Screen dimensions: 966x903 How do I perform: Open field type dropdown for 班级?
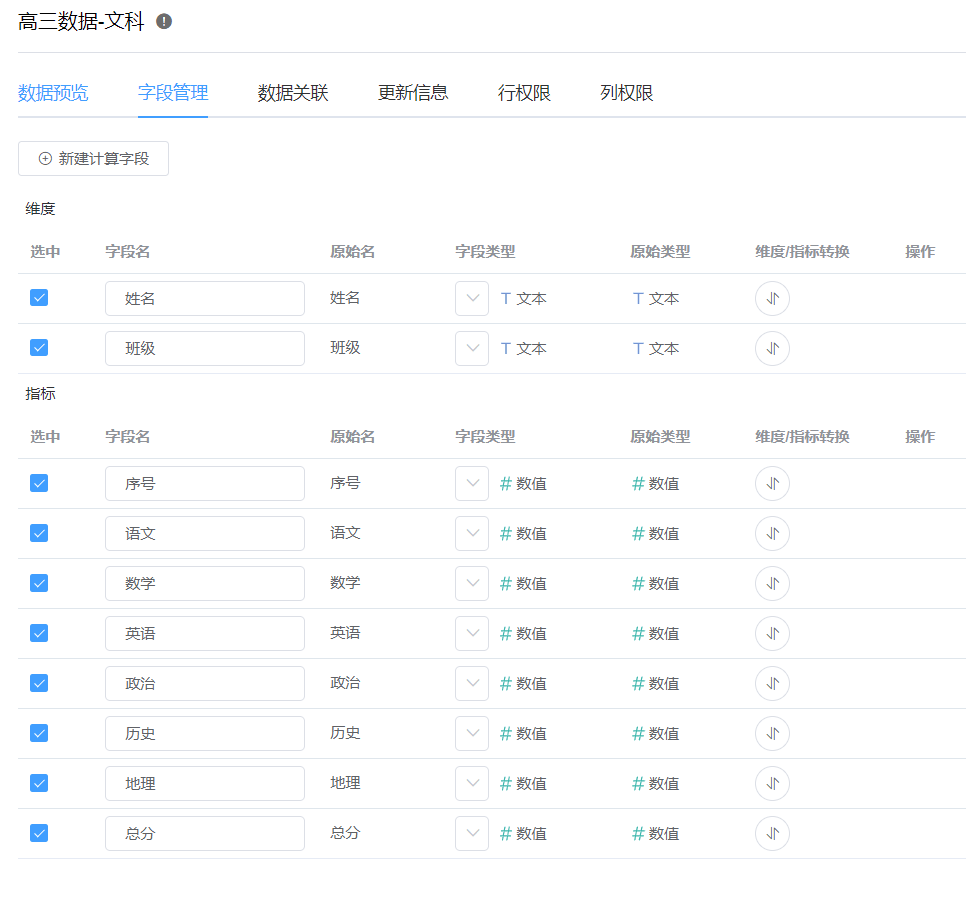point(472,349)
